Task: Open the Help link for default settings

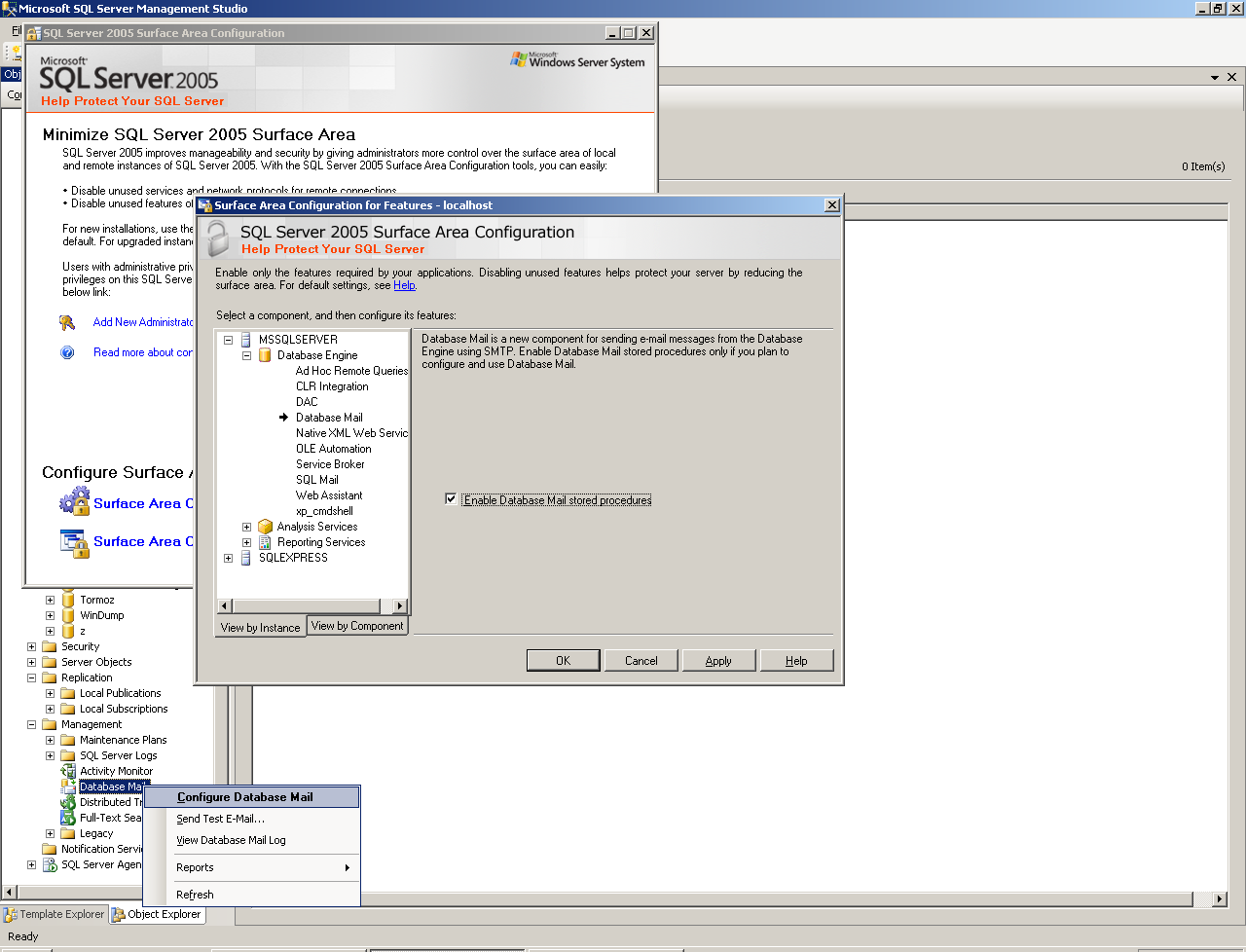Action: pyautogui.click(x=405, y=285)
